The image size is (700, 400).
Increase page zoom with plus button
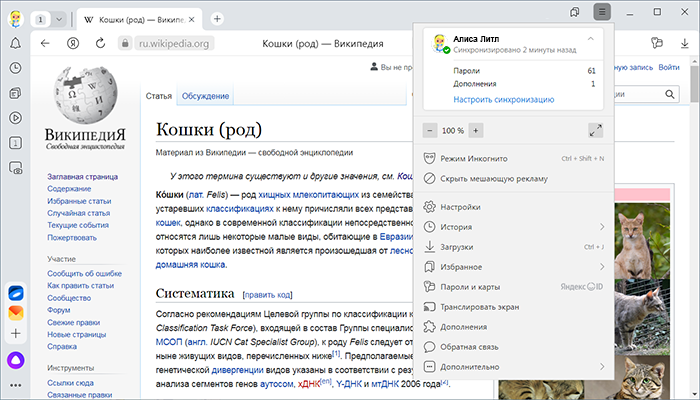point(475,131)
